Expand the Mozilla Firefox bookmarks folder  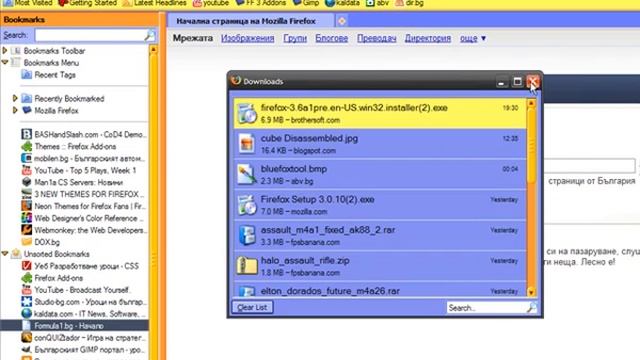(15, 110)
